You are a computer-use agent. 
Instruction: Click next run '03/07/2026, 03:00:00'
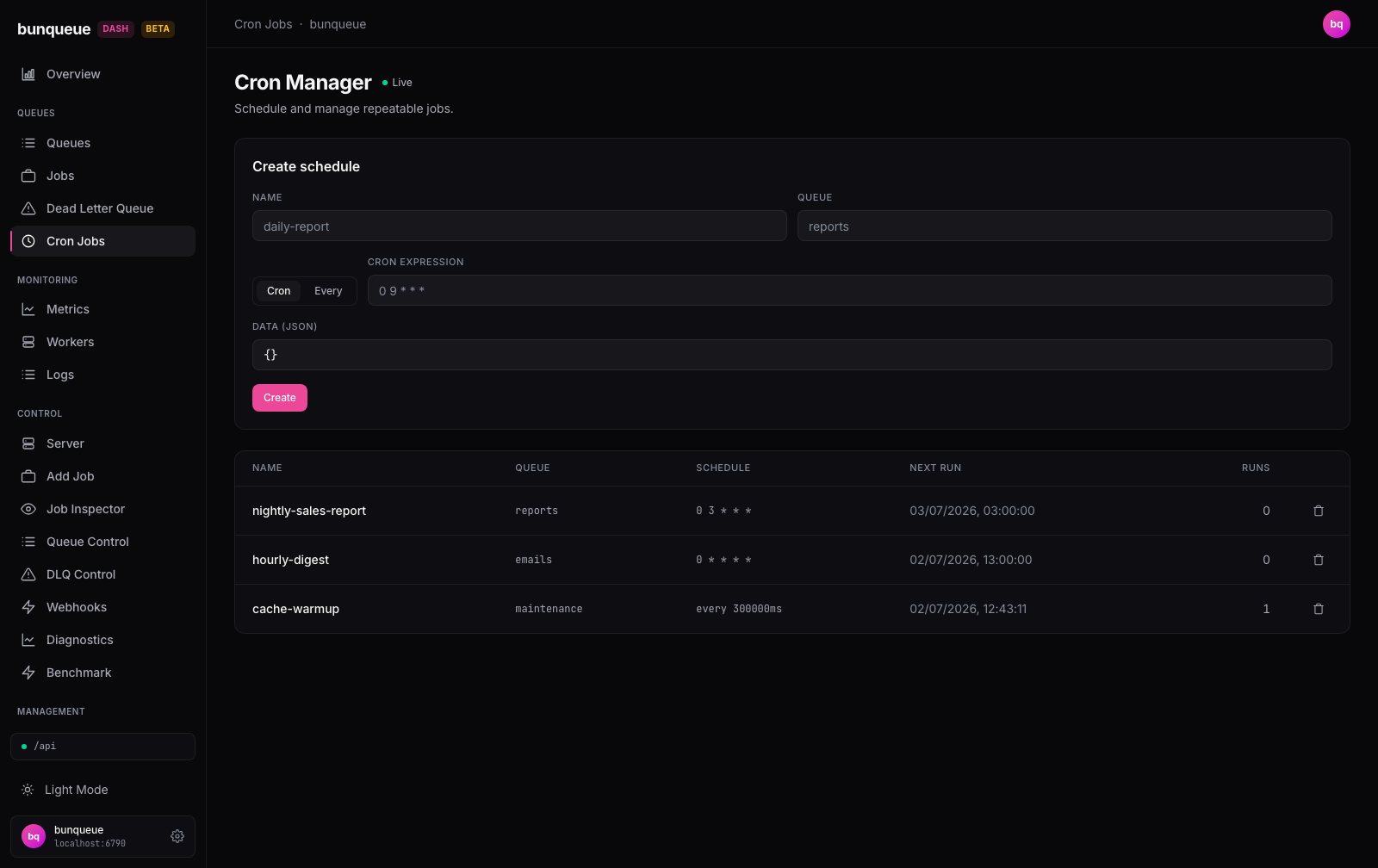(x=972, y=511)
